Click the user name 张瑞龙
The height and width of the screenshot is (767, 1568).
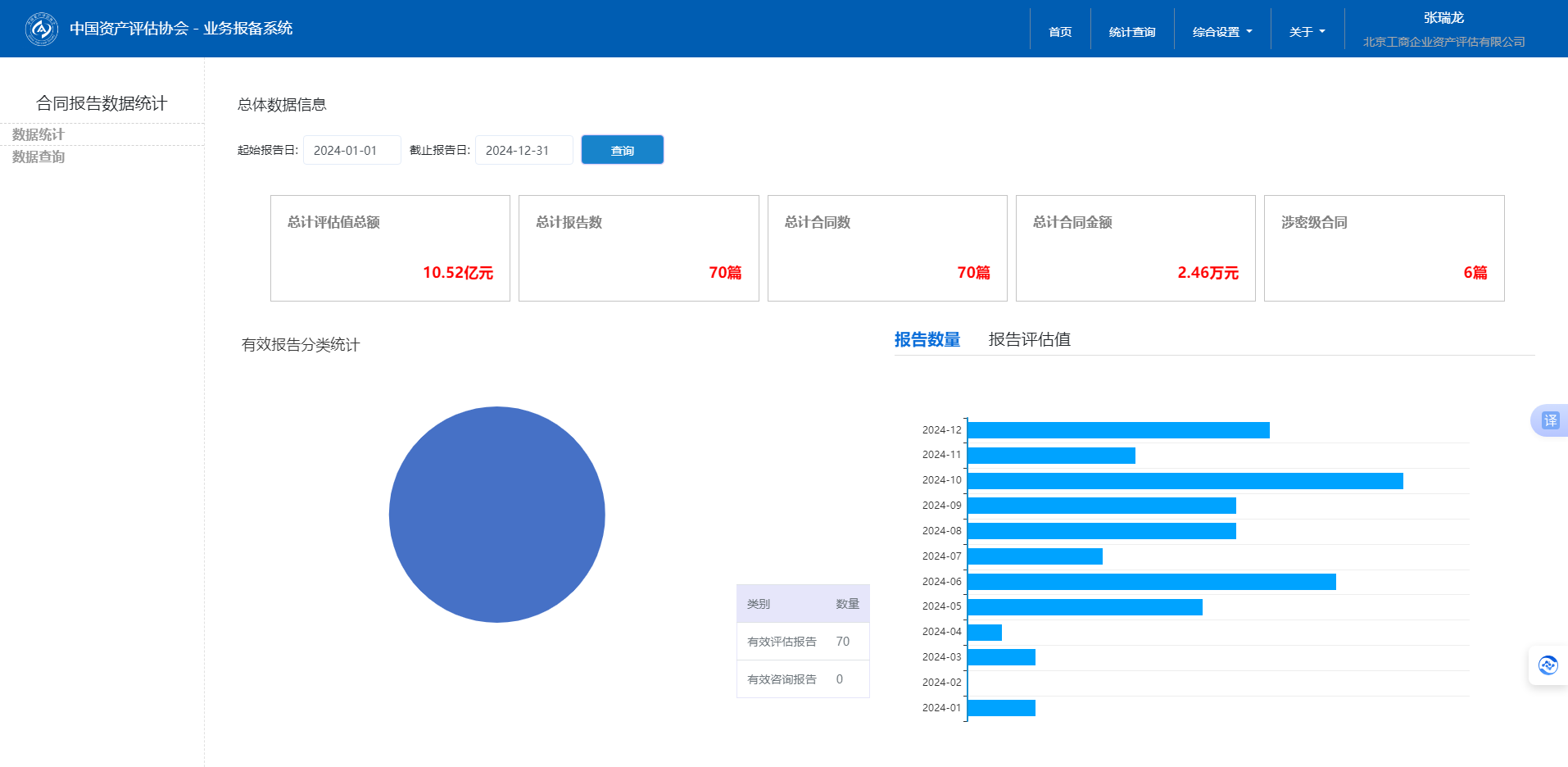click(x=1443, y=18)
